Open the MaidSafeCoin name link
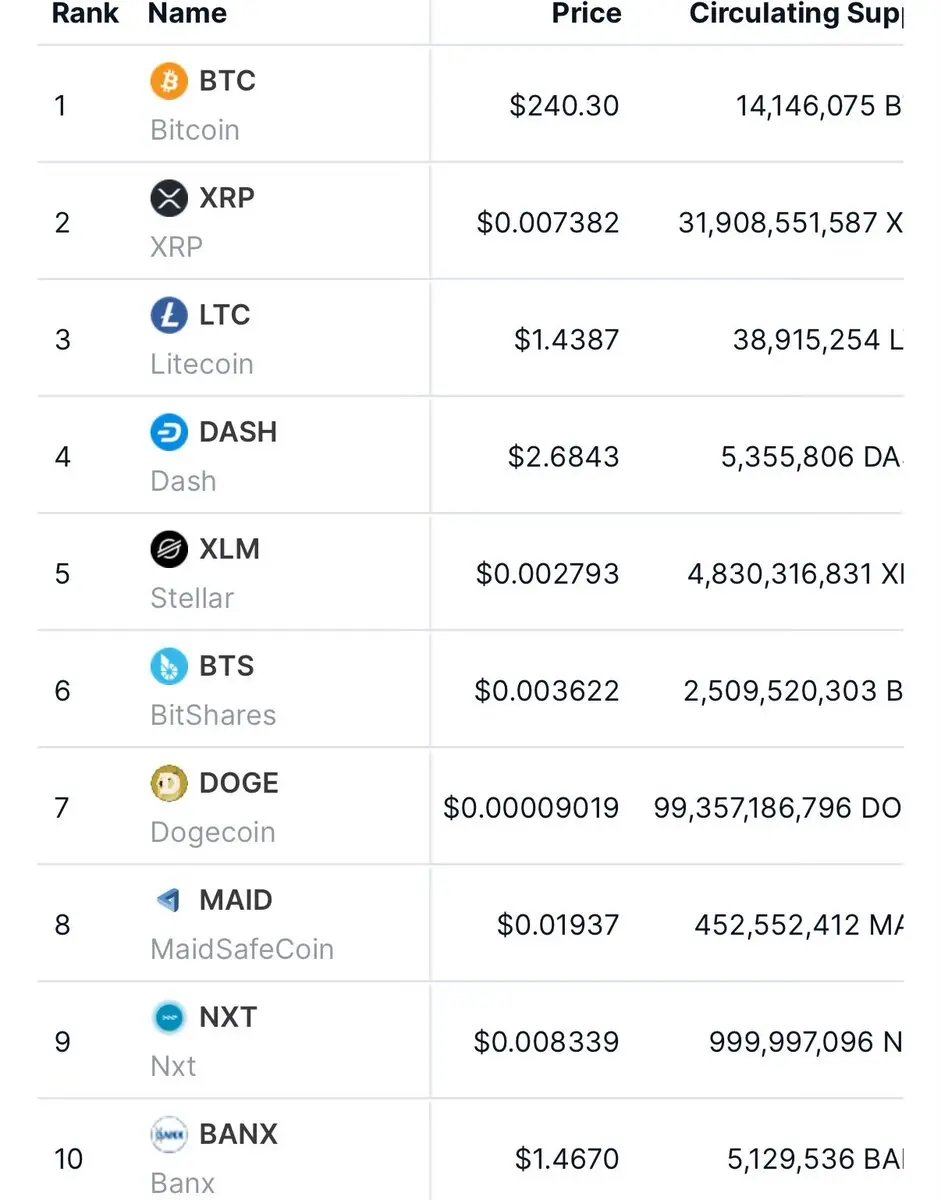The height and width of the screenshot is (1200, 941). pos(242,949)
